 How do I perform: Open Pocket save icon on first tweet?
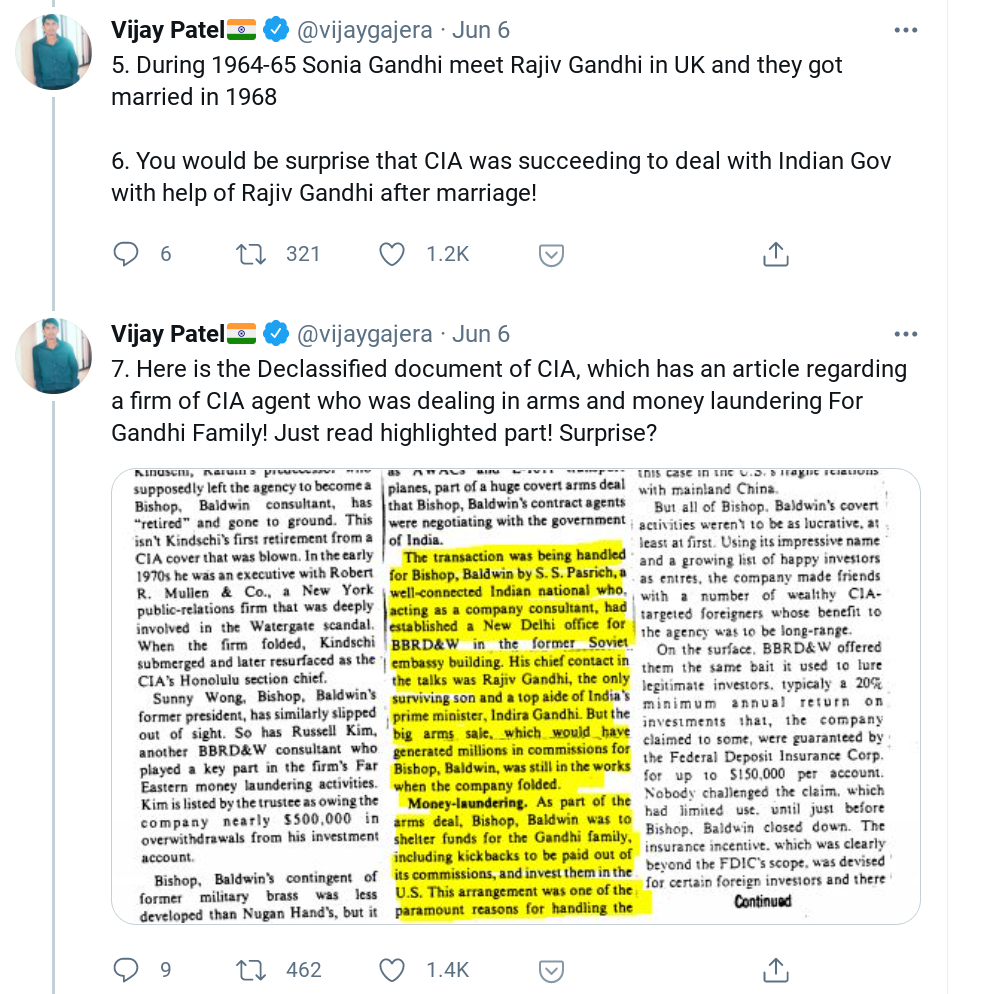coord(551,255)
